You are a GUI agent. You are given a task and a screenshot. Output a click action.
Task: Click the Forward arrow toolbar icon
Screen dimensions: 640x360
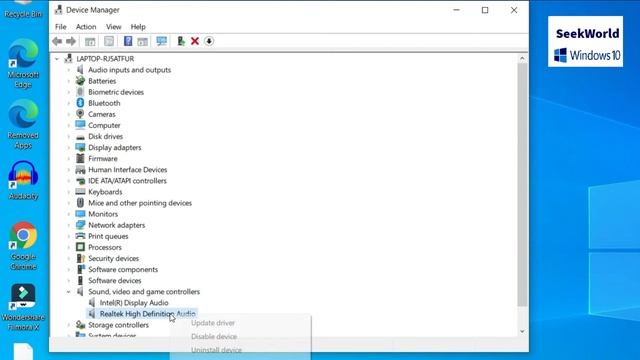tap(71, 41)
